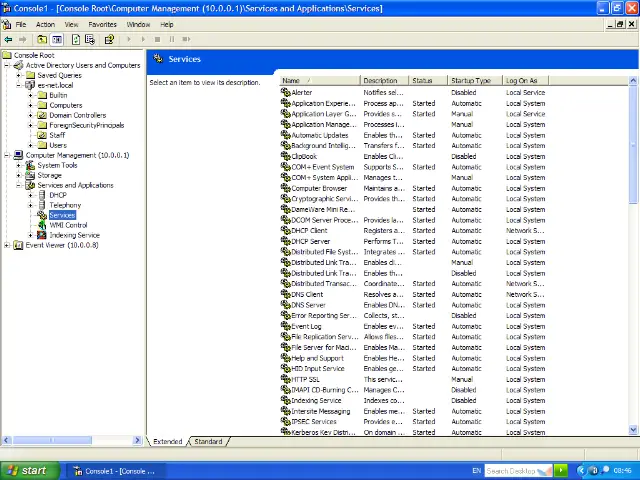Click the Export List toolbar icon
Image resolution: width=640 pixels, height=480 pixels.
90,40
